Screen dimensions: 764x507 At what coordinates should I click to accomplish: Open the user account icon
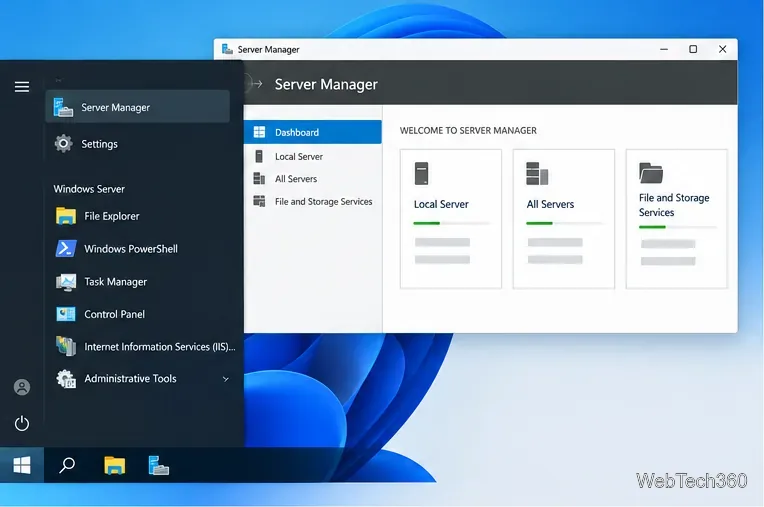pyautogui.click(x=21, y=387)
